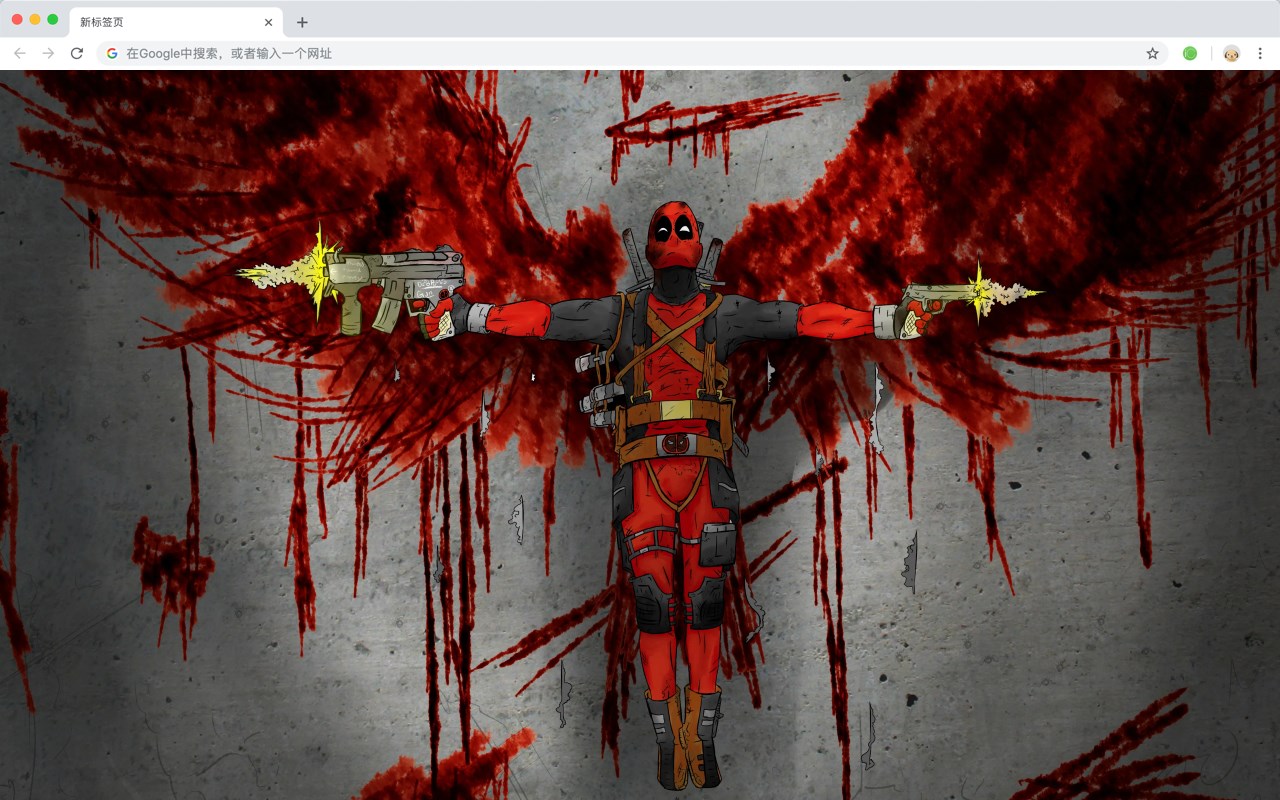This screenshot has height=800, width=1280.
Task: Close window with red button
Action: point(17,19)
